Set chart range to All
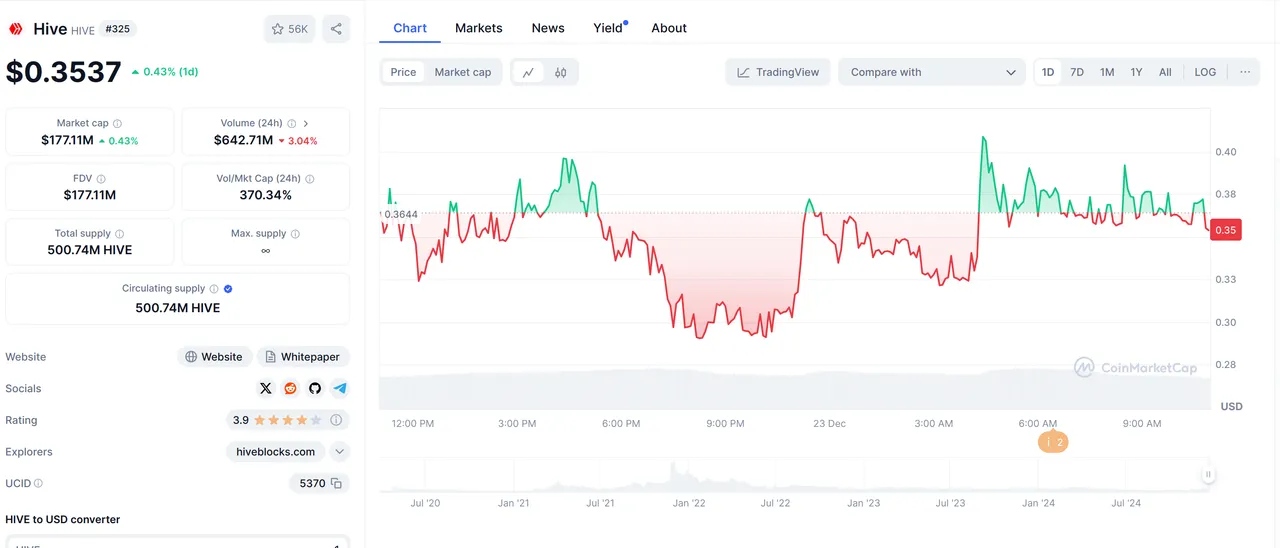Screen dimensions: 1280x548 tap(1165, 72)
